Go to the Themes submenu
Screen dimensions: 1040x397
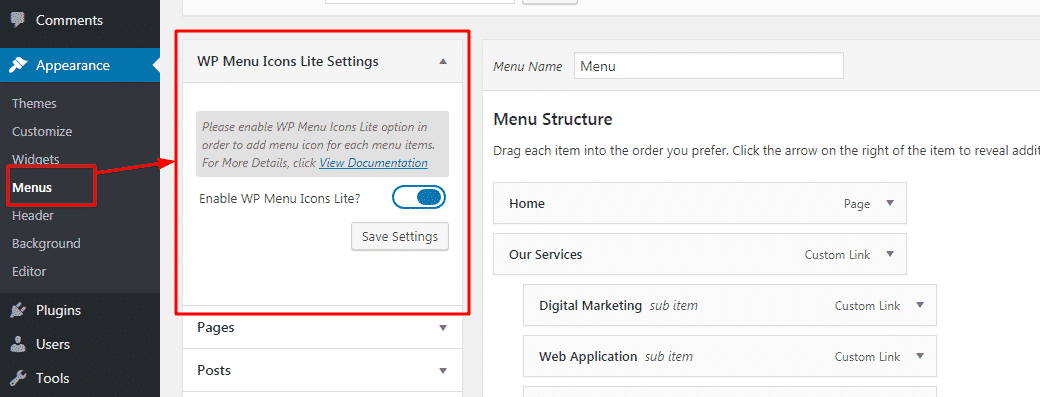tap(34, 103)
